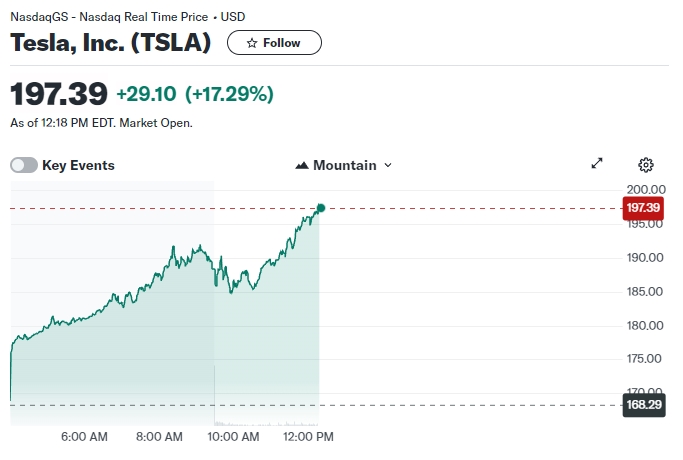Click the 6:00 AM time axis label

(84, 437)
